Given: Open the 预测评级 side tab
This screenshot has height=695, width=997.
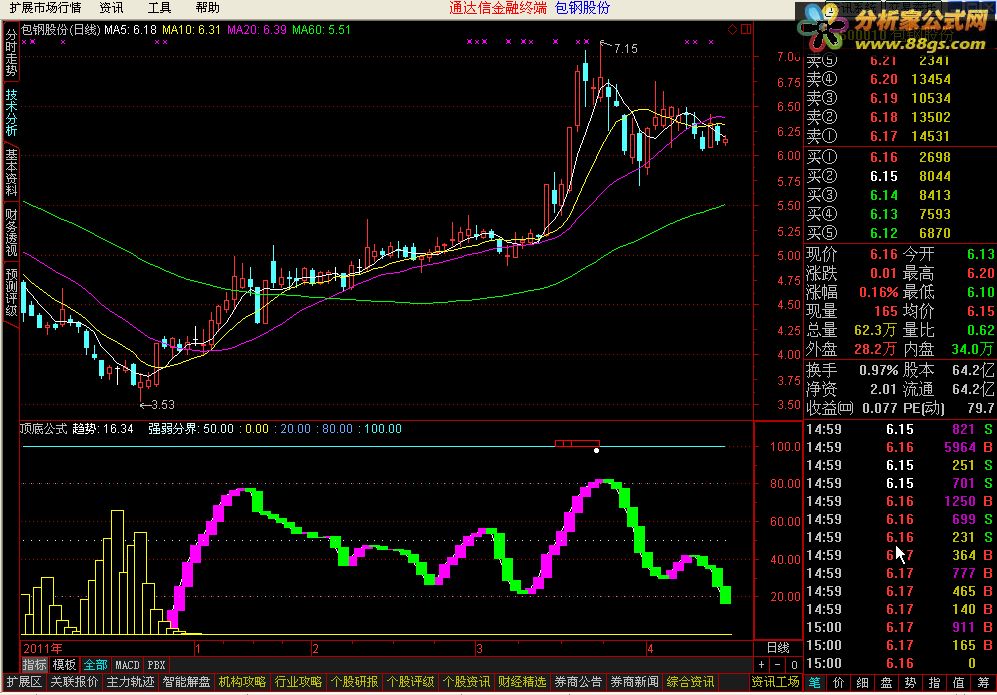Looking at the screenshot, I should (x=11, y=292).
